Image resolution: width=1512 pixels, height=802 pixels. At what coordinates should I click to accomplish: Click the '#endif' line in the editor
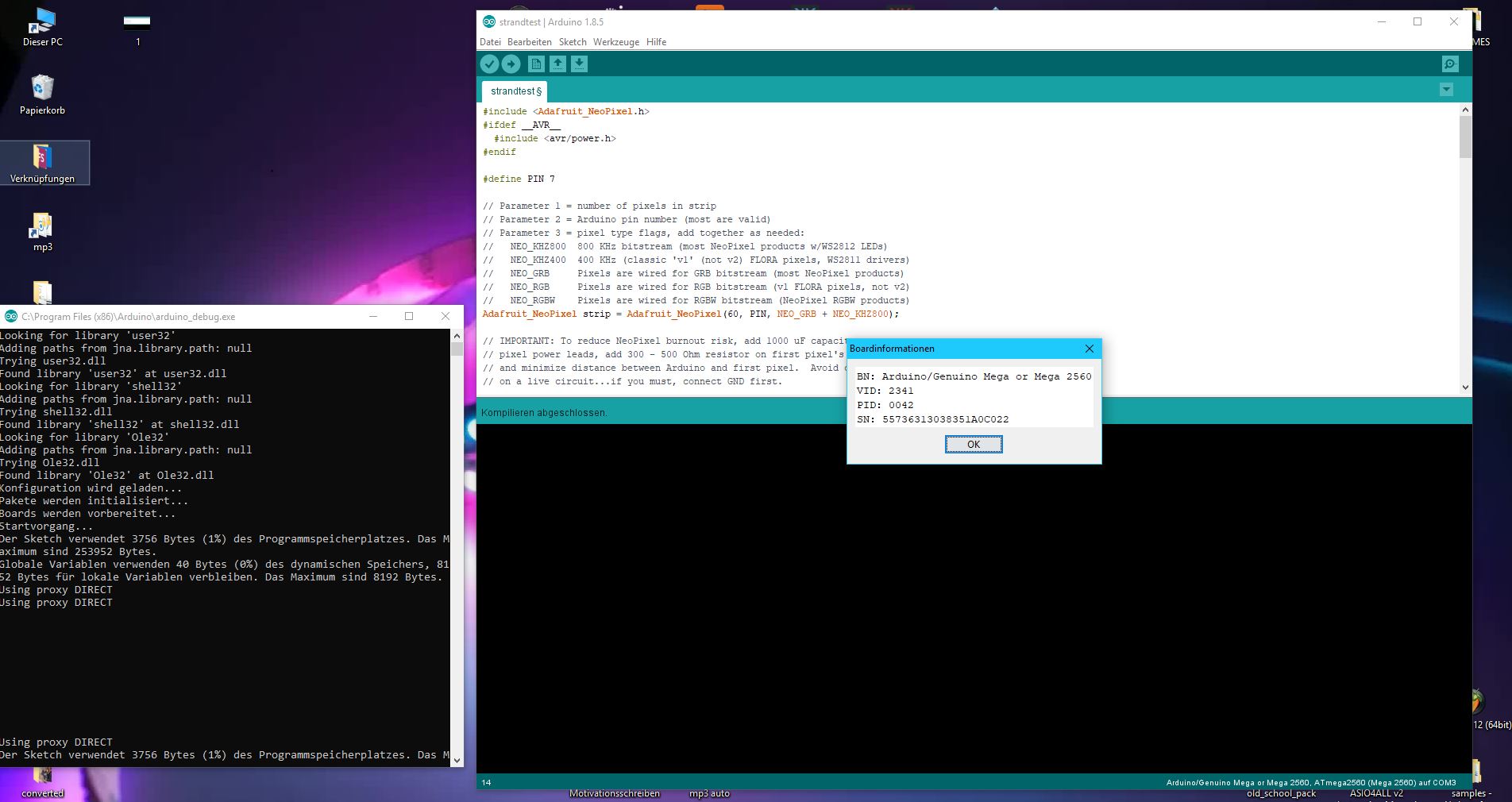(499, 152)
